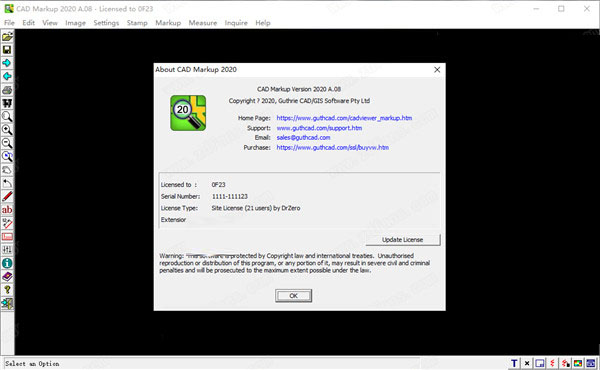The image size is (600, 370).
Task: Click the binoculars find icon
Action: tap(7, 103)
